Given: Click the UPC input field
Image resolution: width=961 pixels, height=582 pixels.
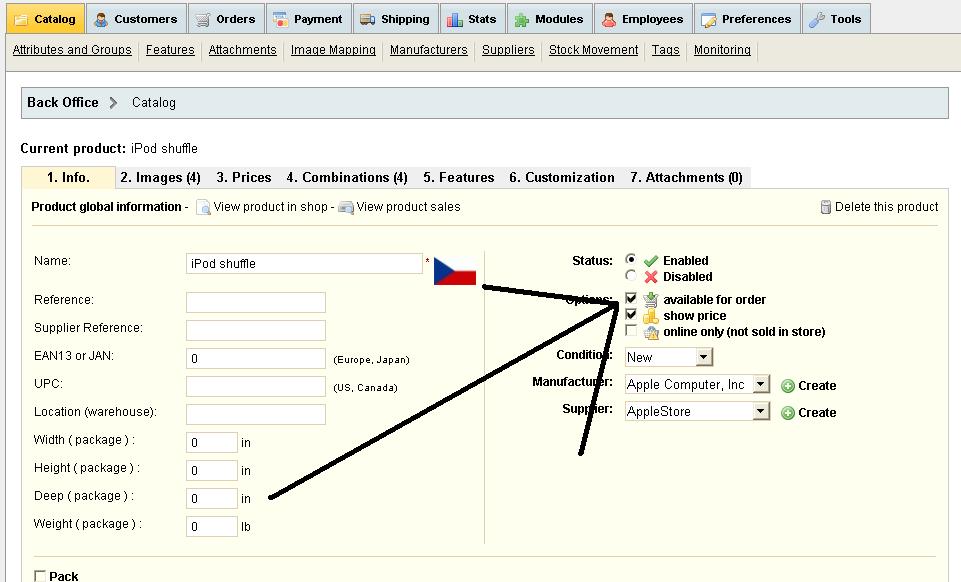Looking at the screenshot, I should [256, 387].
